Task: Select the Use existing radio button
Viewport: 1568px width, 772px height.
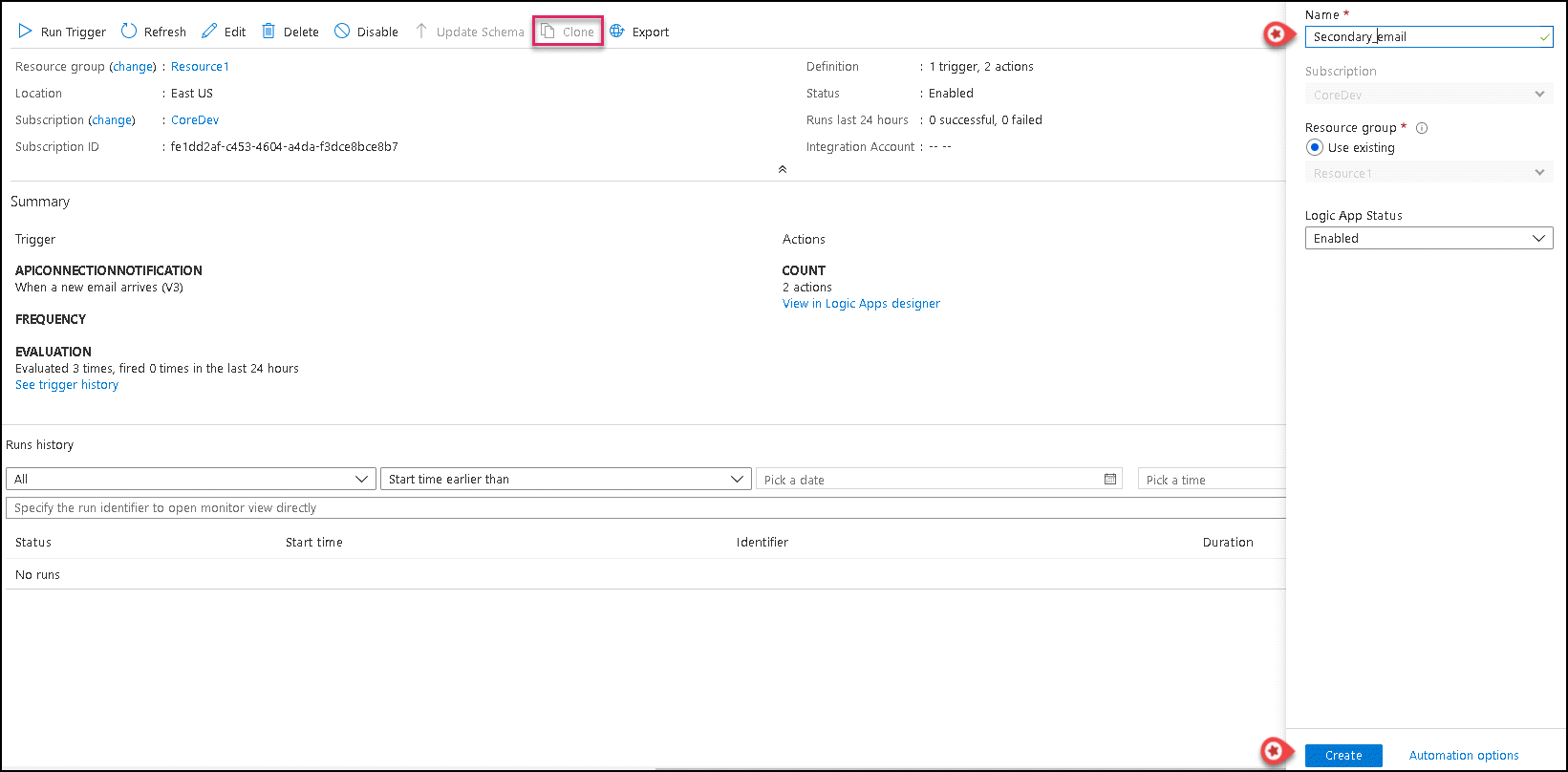Action: (1315, 148)
